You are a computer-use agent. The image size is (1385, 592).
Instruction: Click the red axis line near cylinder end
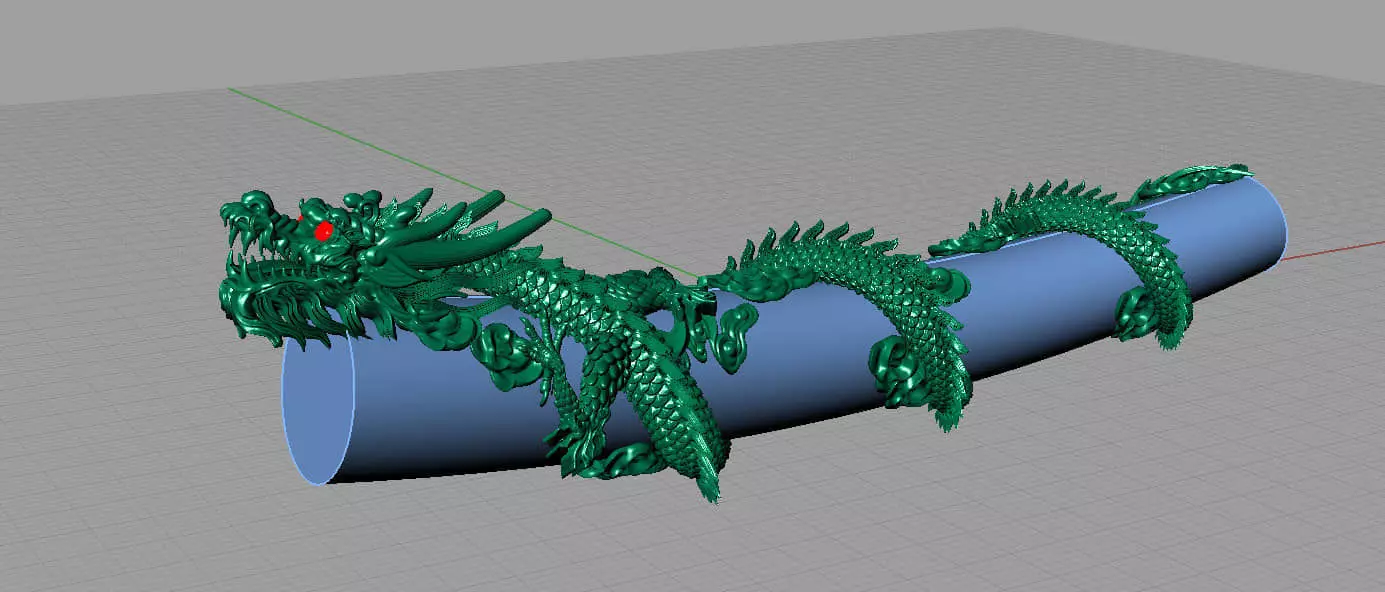click(1333, 250)
